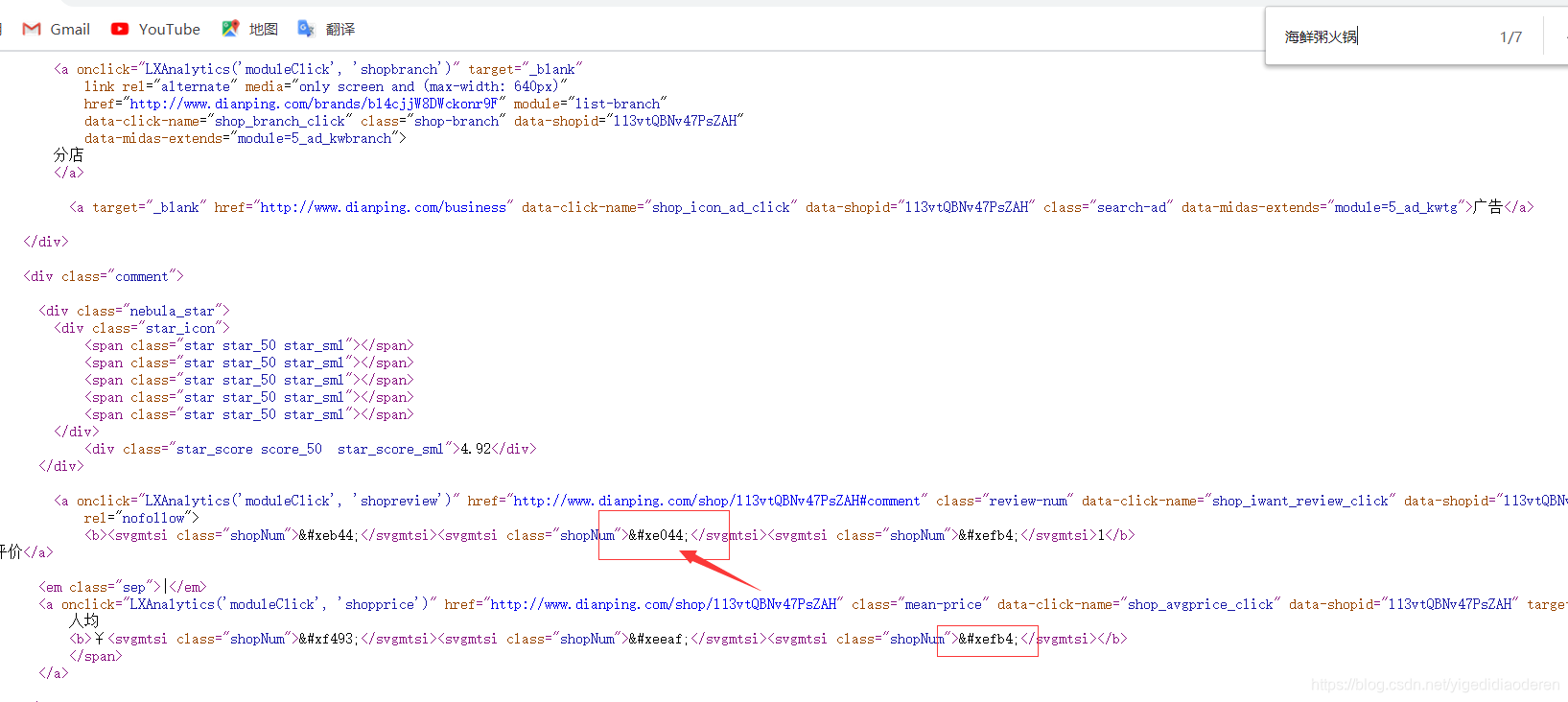
Task: Click the 人均 text
Action: [x=83, y=621]
